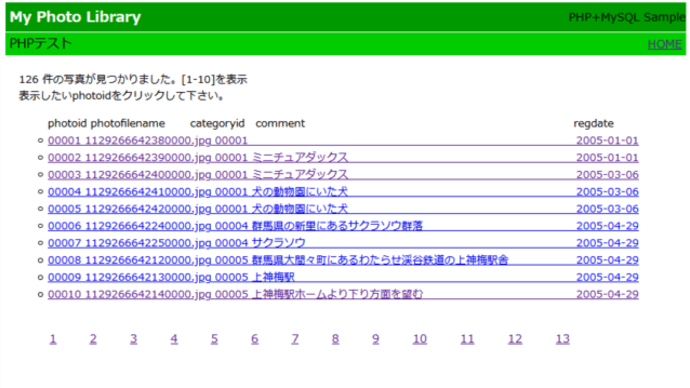Click the My Photo Library title

75,17
